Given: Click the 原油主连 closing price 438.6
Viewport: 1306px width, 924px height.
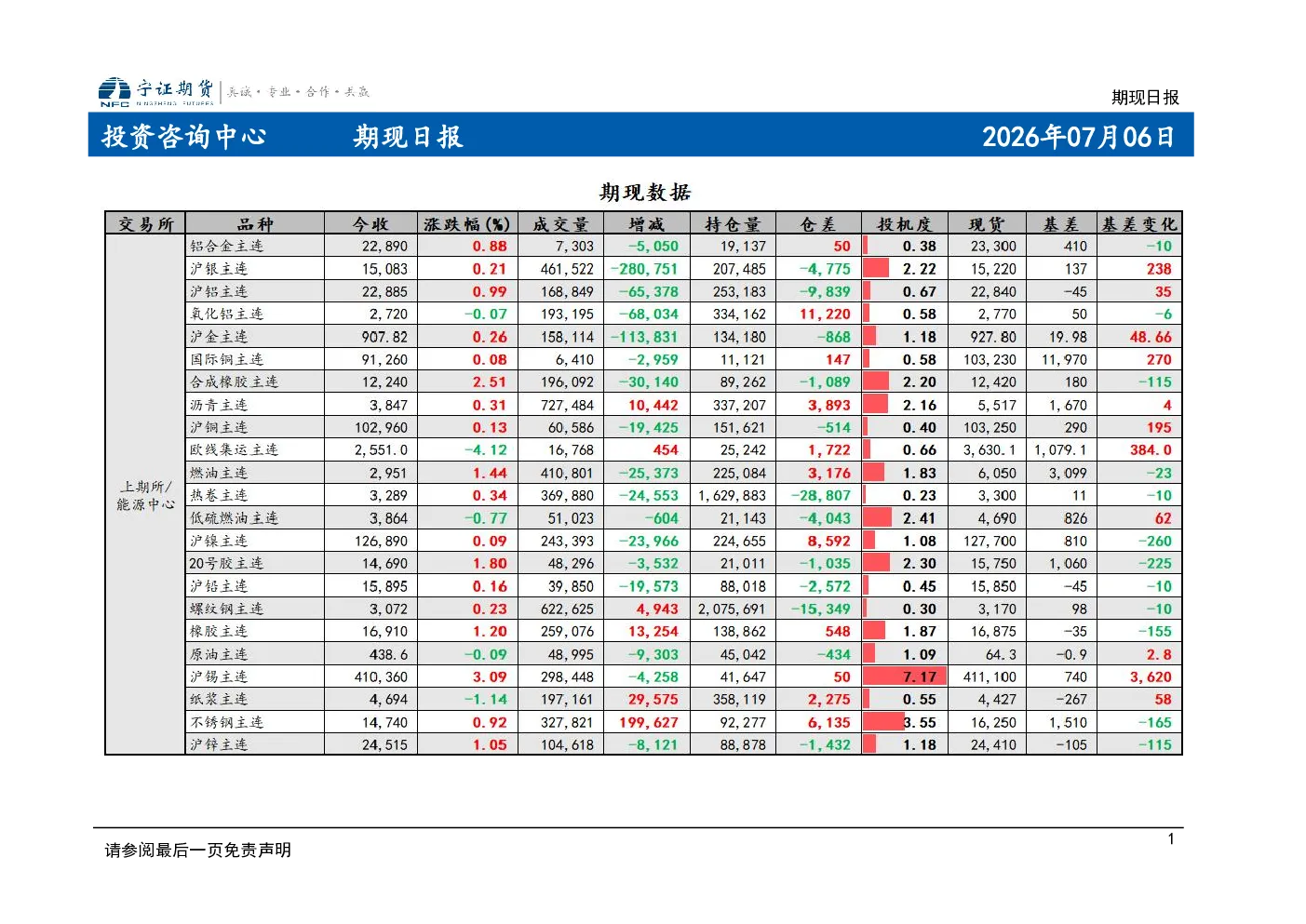Looking at the screenshot, I should 388,654.
